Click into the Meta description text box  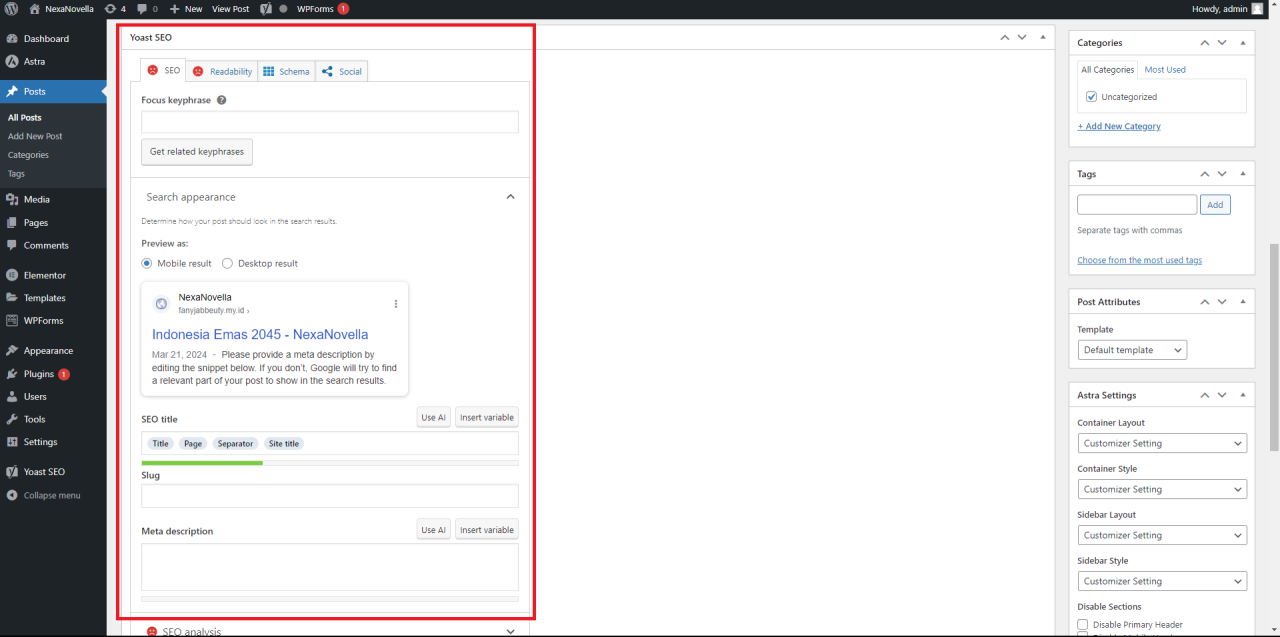[x=329, y=567]
